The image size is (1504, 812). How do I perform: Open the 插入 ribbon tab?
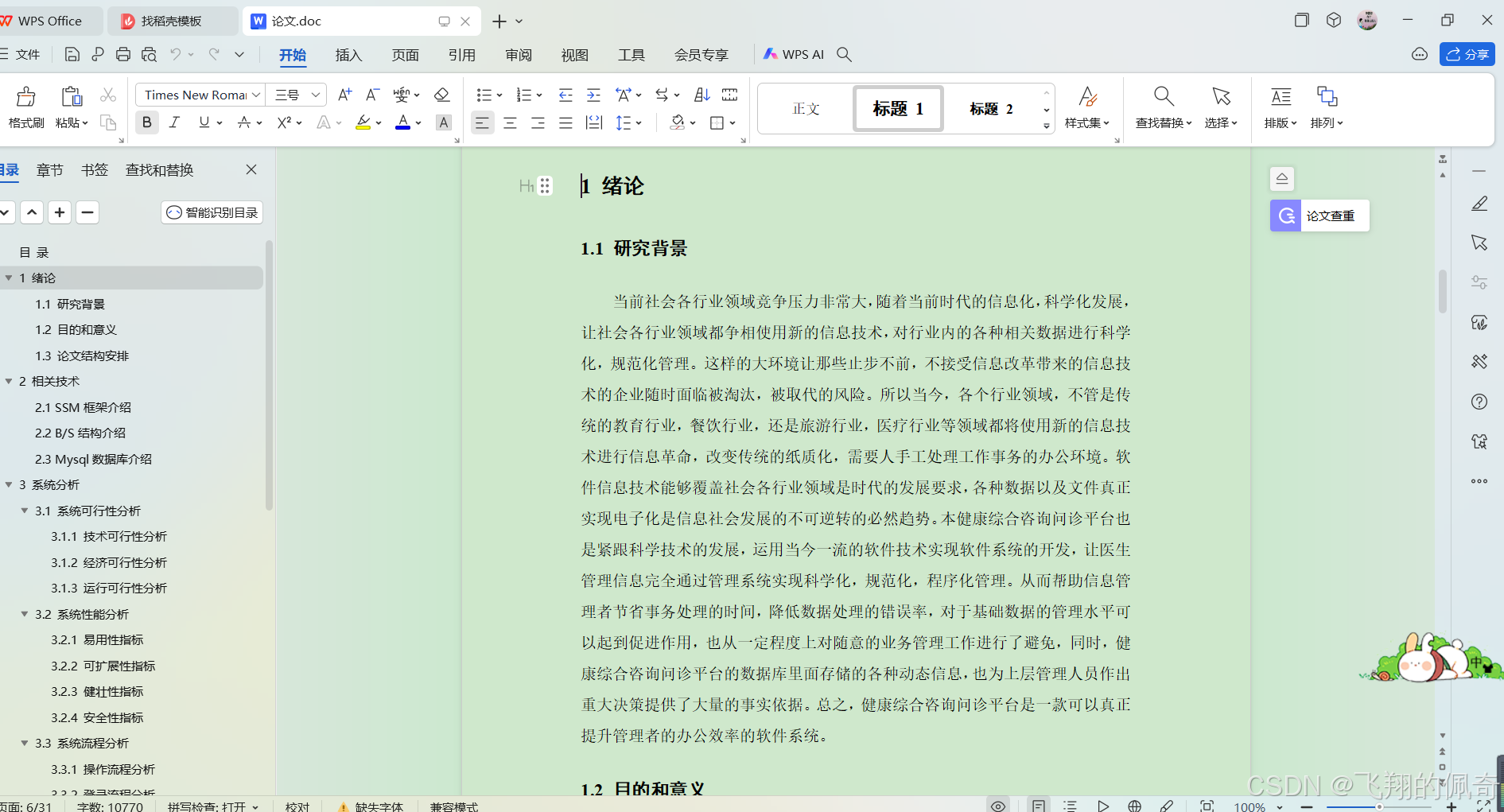348,55
